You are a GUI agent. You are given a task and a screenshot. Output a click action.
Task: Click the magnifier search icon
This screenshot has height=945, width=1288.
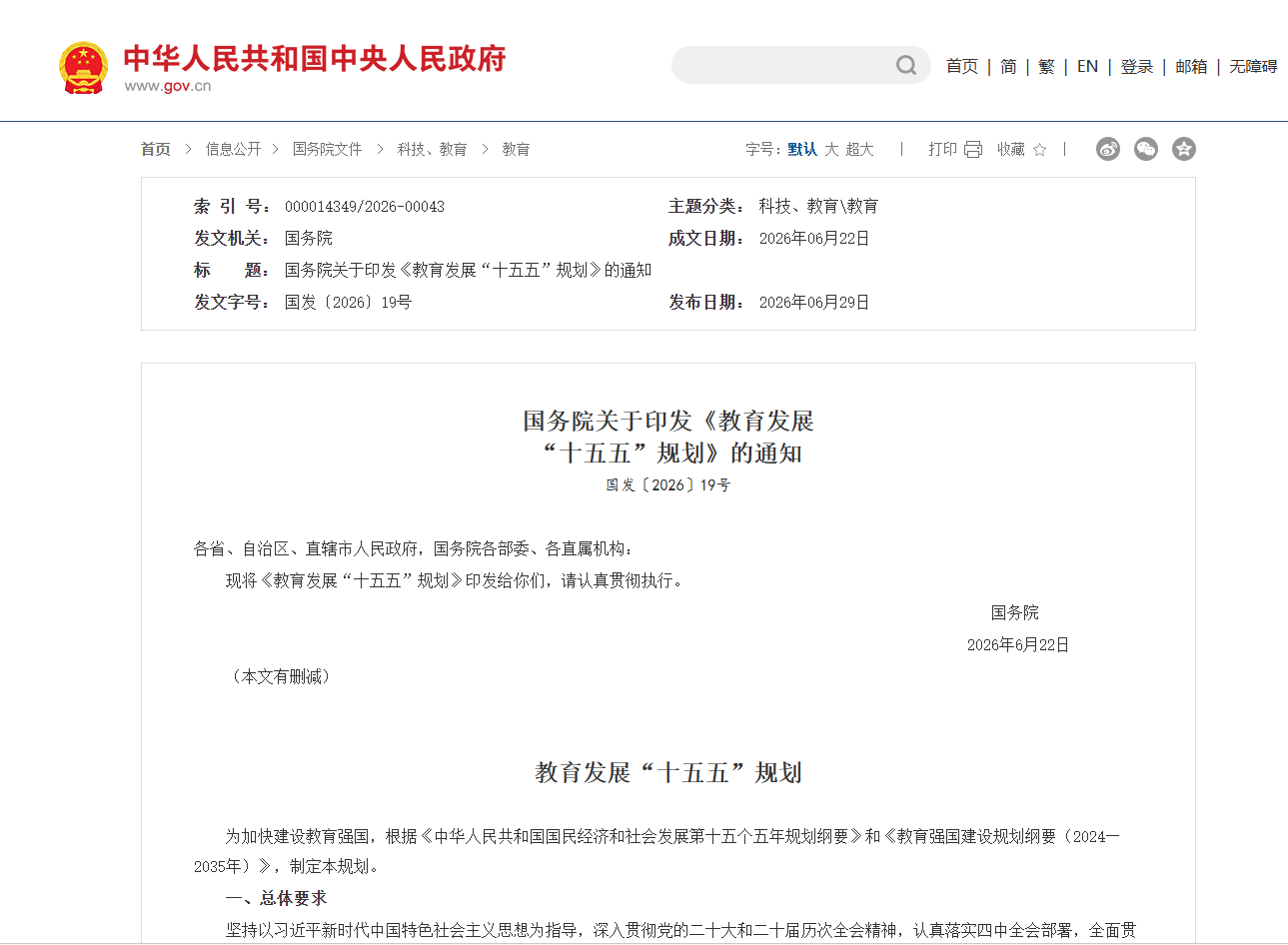(906, 66)
